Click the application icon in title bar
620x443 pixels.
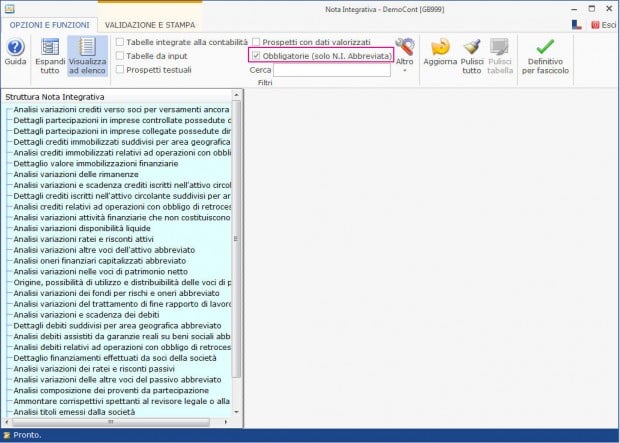[x=9, y=9]
